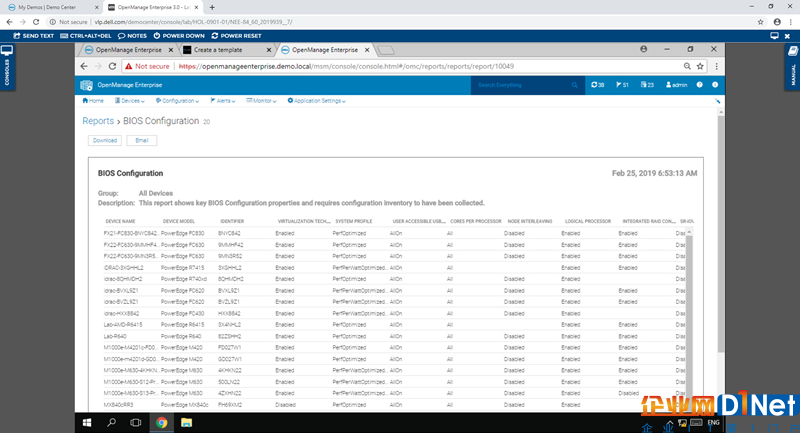Reload the inner browser page

[113, 66]
